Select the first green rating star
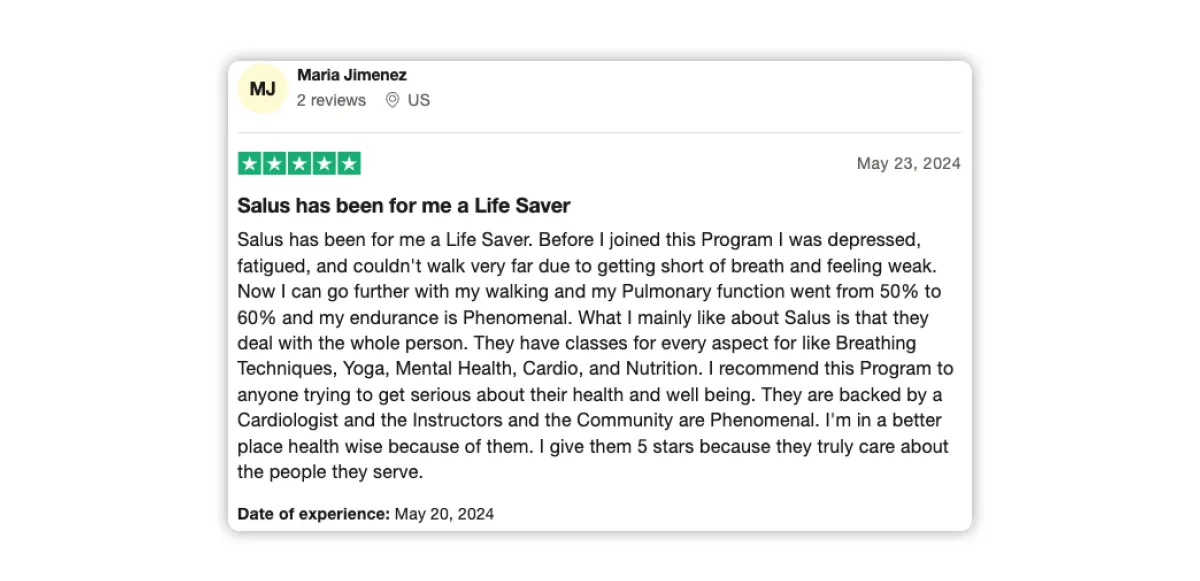This screenshot has height=581, width=1200. click(x=250, y=164)
